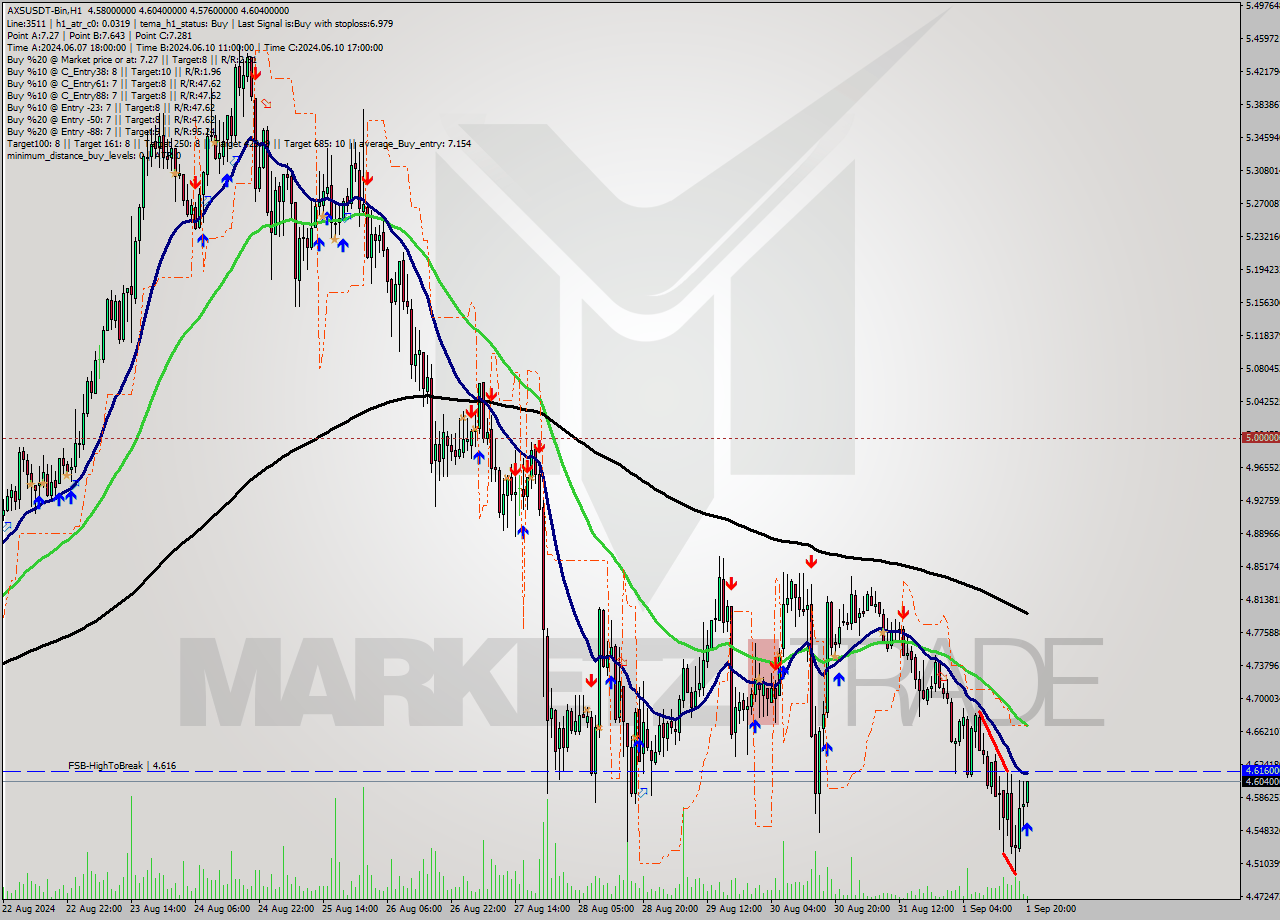Image resolution: width=1280 pixels, height=920 pixels.
Task: Click the red 5.00000 price tag
Action: coord(1259,437)
